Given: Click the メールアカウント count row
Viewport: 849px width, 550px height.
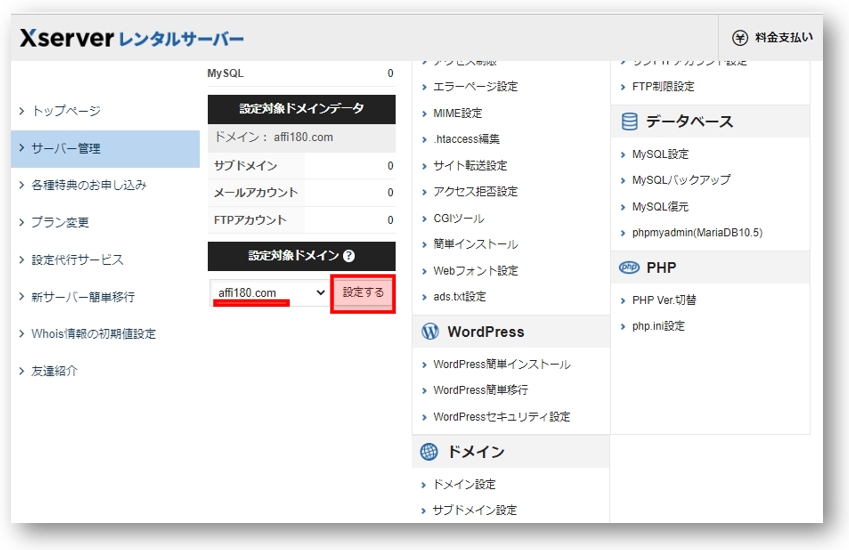Looking at the screenshot, I should (x=302, y=193).
